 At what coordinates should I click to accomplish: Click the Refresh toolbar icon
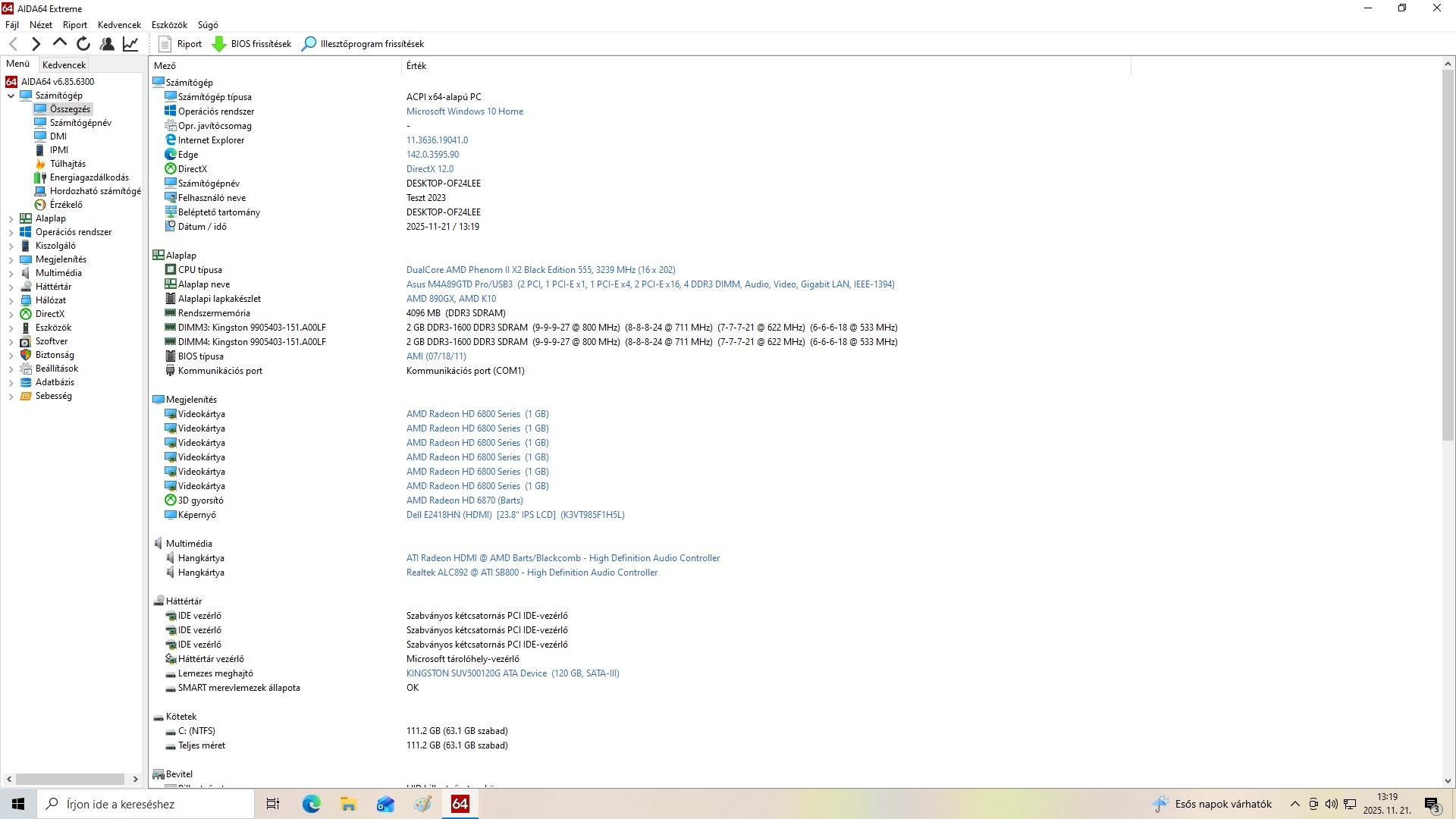(x=83, y=44)
